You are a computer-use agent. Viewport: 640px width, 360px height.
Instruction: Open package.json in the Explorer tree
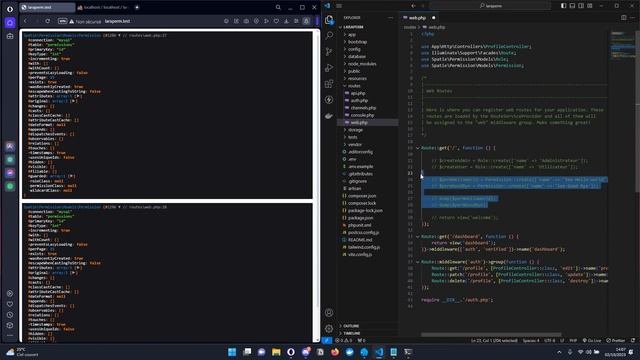[360, 218]
